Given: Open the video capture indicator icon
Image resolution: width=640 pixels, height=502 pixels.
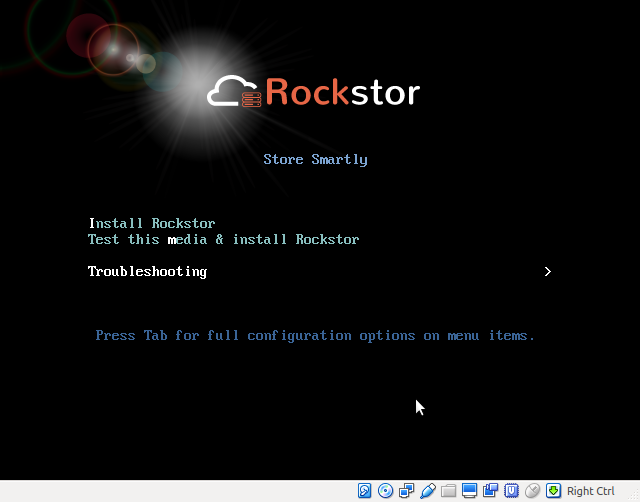Looking at the screenshot, I should (x=490, y=491).
